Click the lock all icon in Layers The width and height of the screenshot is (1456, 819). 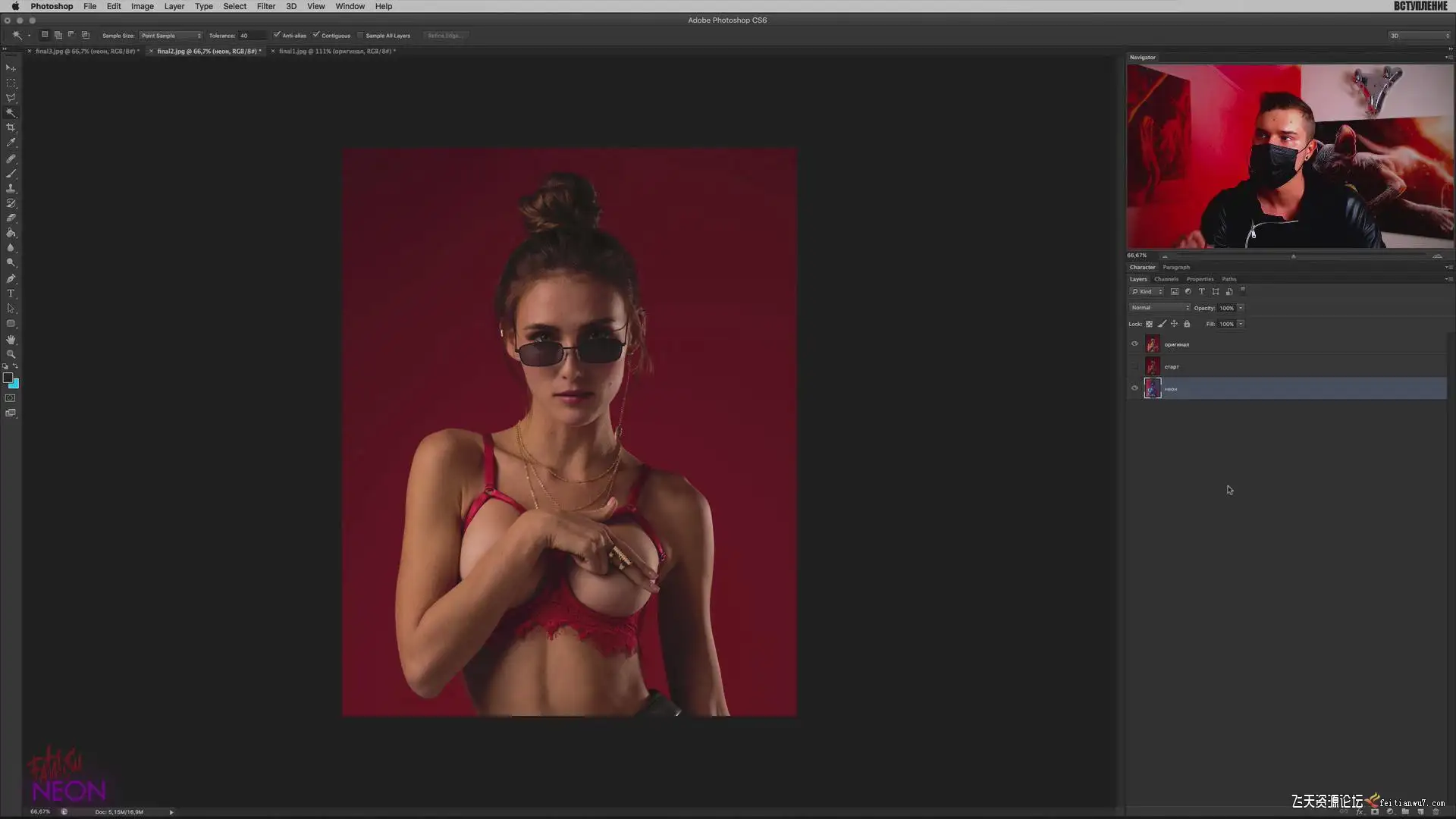(x=1187, y=324)
